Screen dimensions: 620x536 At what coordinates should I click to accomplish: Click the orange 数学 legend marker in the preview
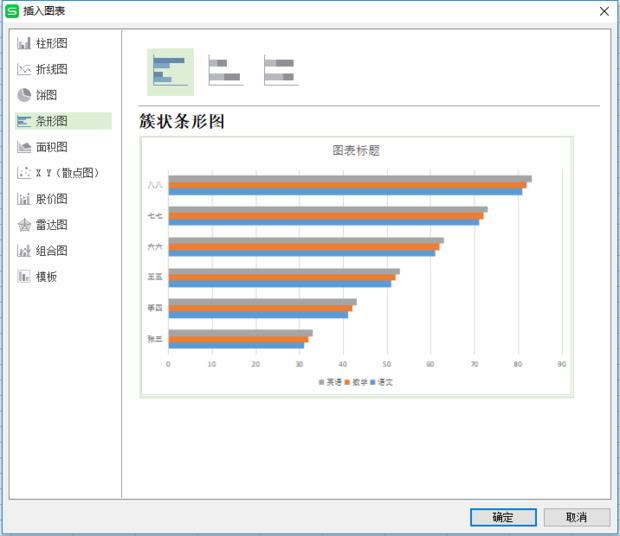click(x=347, y=382)
